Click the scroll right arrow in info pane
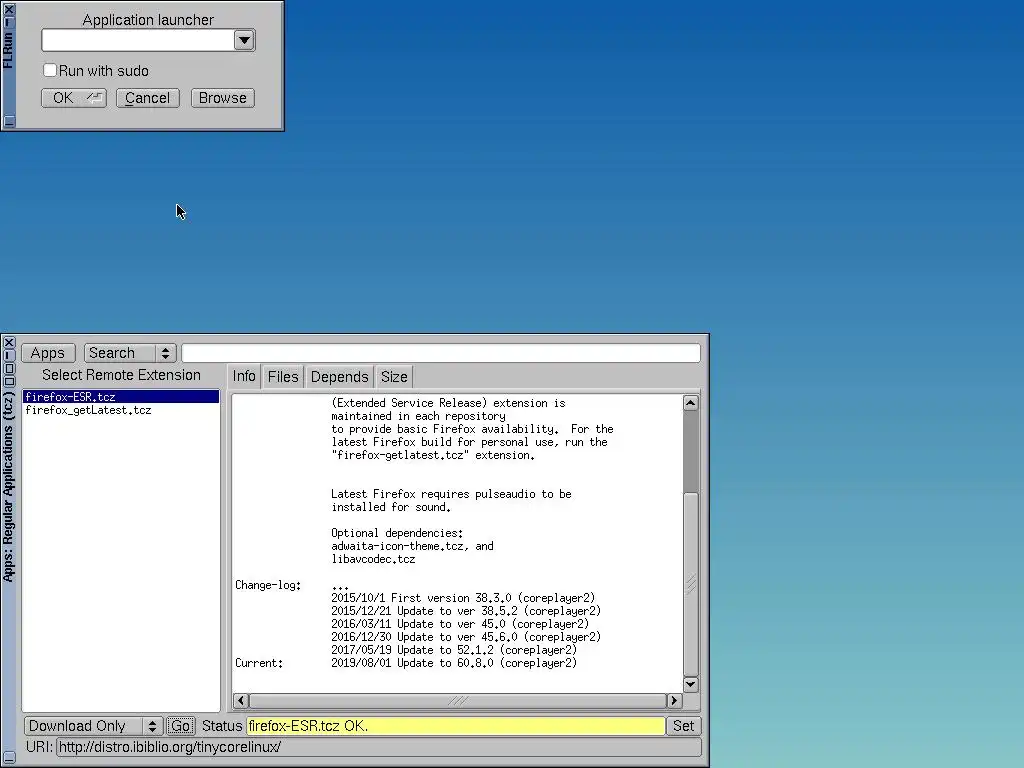Viewport: 1024px width, 768px height. (674, 701)
